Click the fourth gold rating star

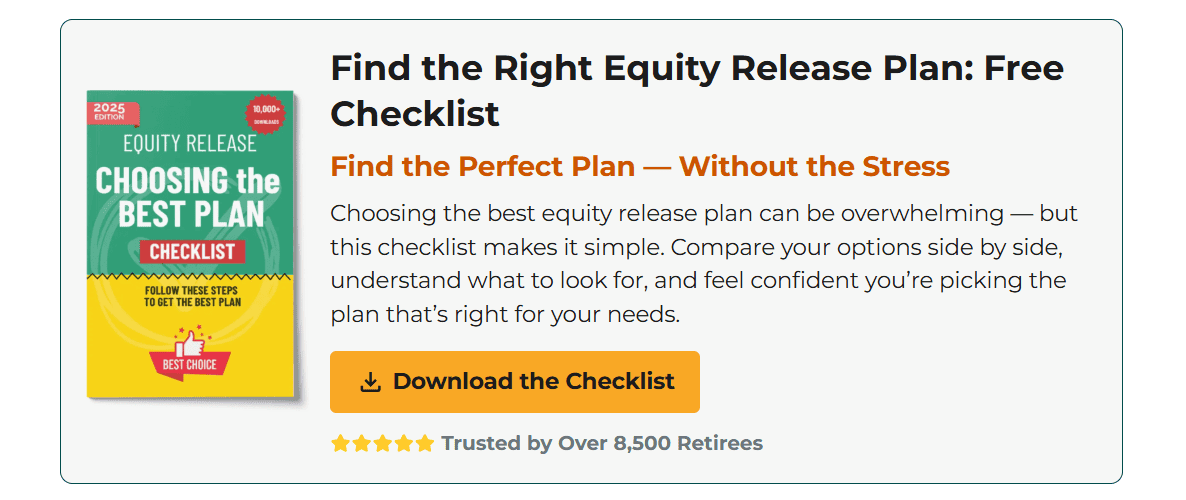pyautogui.click(x=404, y=443)
